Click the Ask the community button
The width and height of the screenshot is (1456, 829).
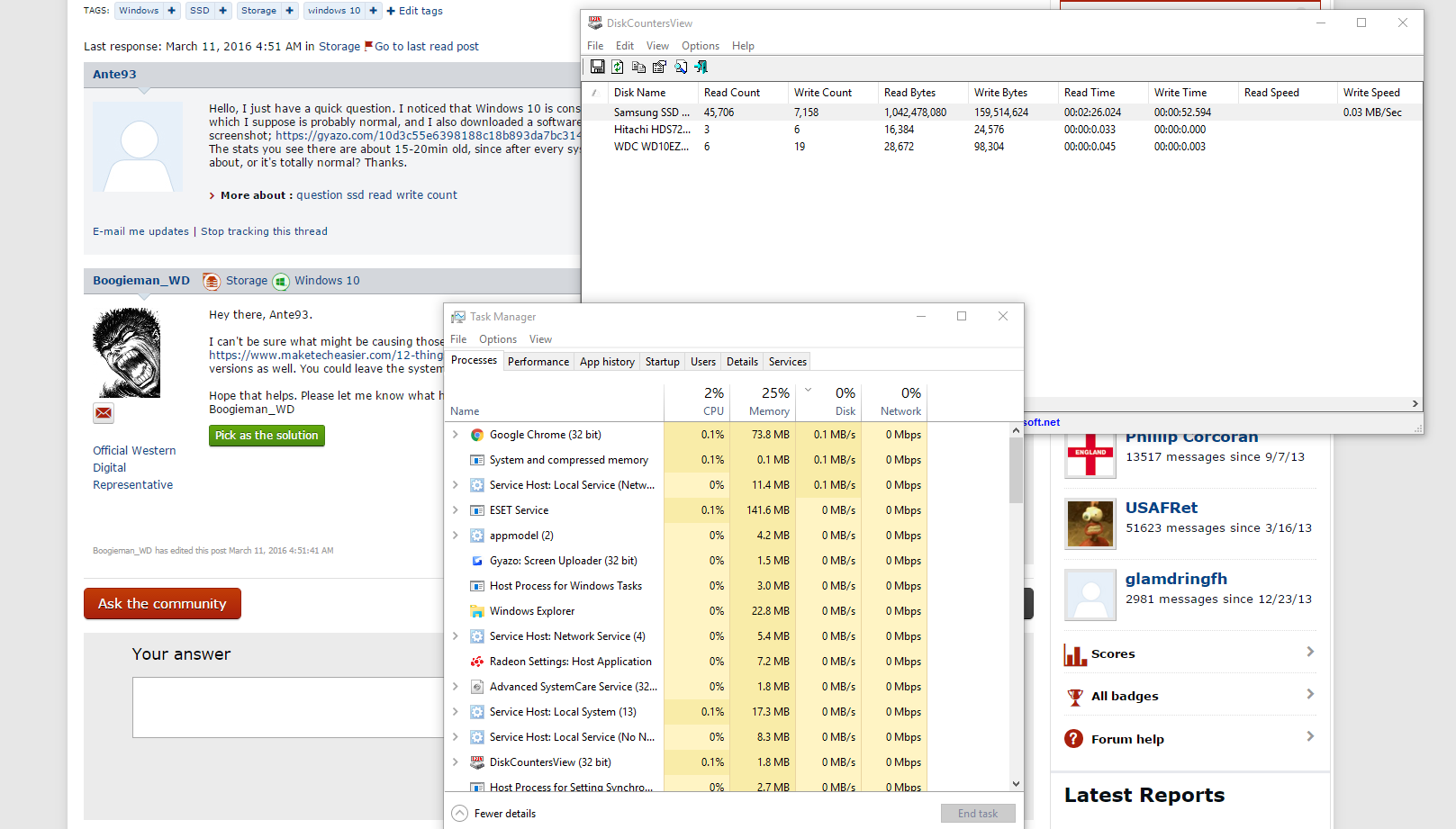point(162,604)
